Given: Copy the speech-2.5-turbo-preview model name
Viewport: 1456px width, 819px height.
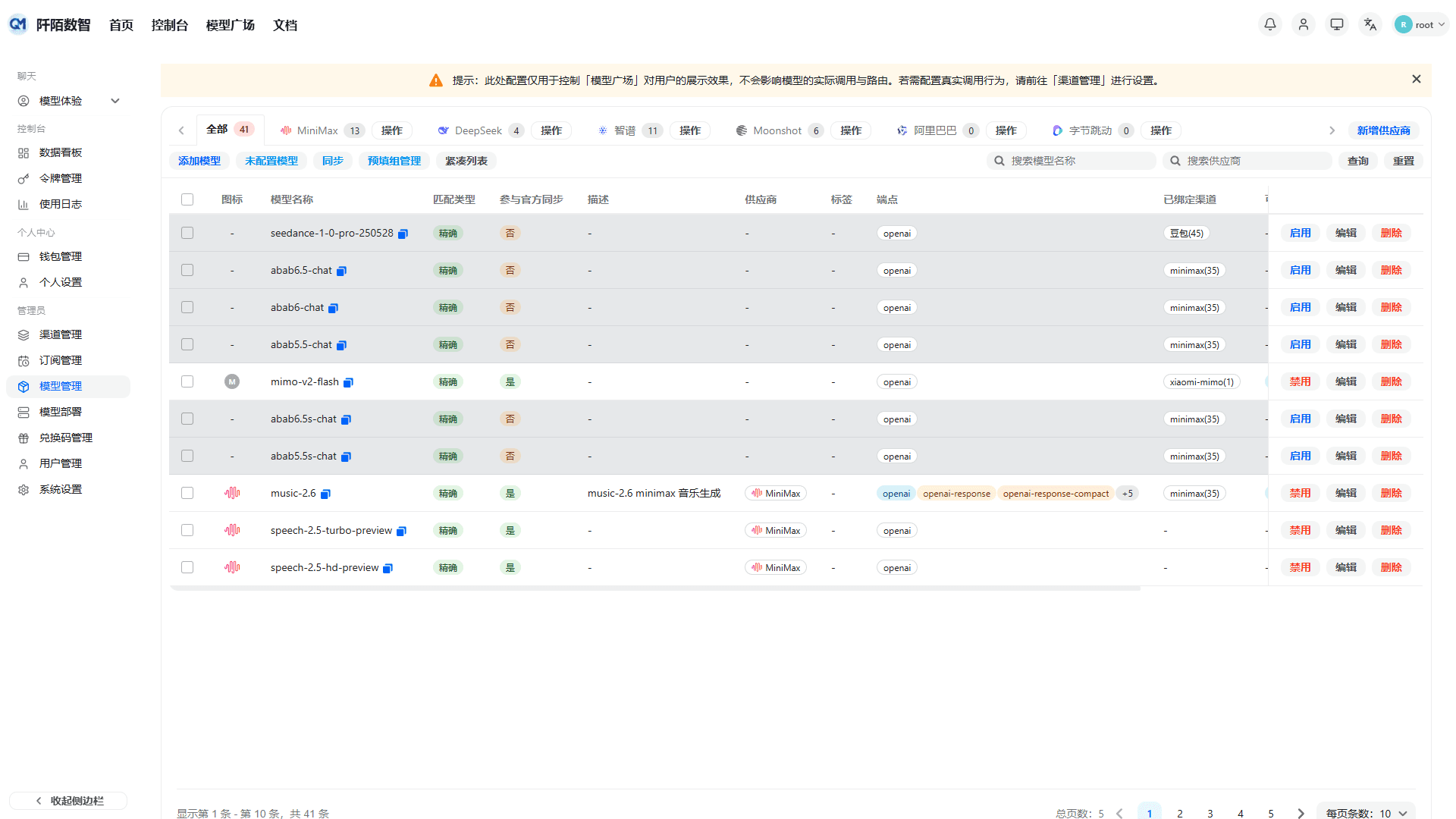Looking at the screenshot, I should tap(402, 531).
